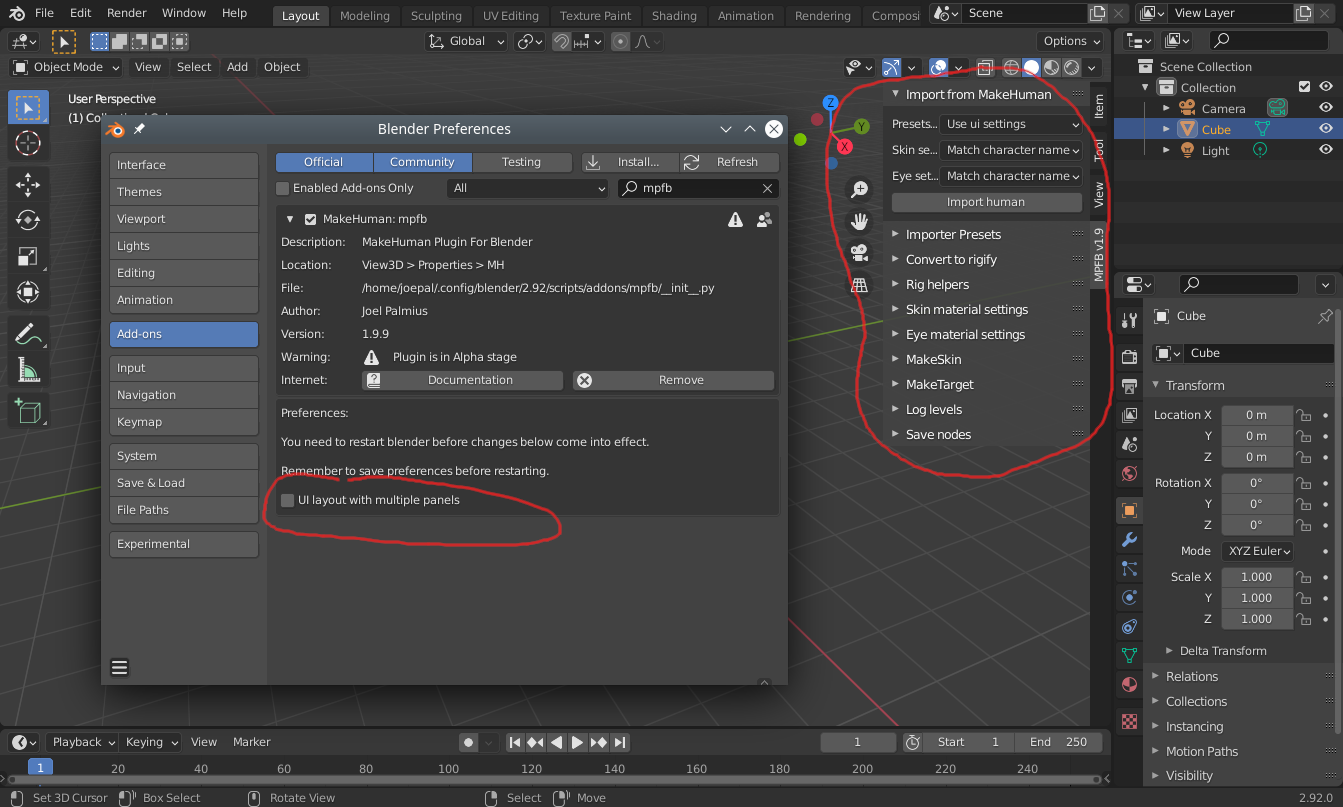The width and height of the screenshot is (1343, 807).
Task: Toggle camera view in viewport gizmo
Action: click(858, 253)
